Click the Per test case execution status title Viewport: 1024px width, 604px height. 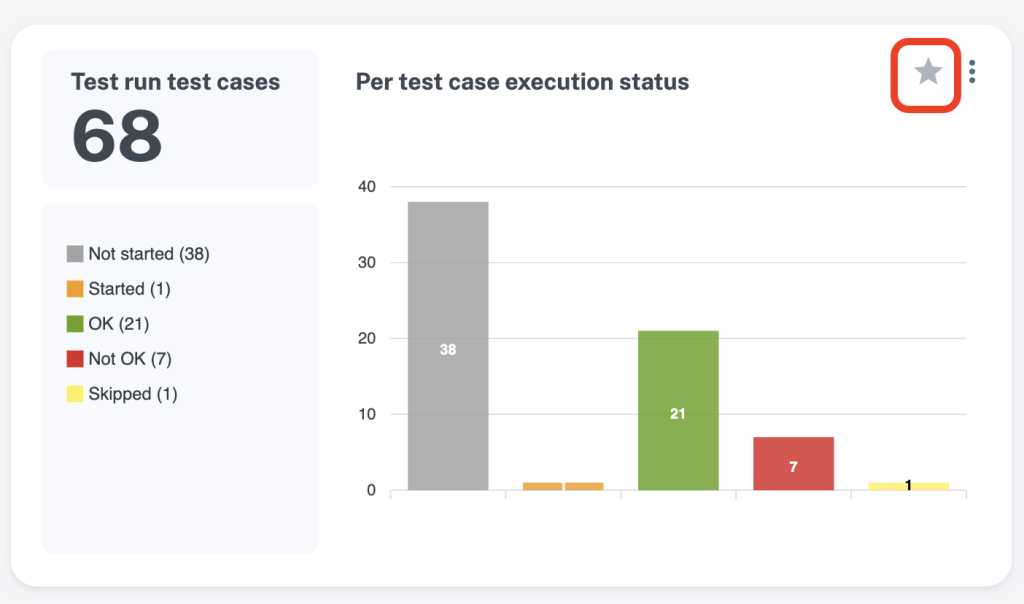click(522, 82)
